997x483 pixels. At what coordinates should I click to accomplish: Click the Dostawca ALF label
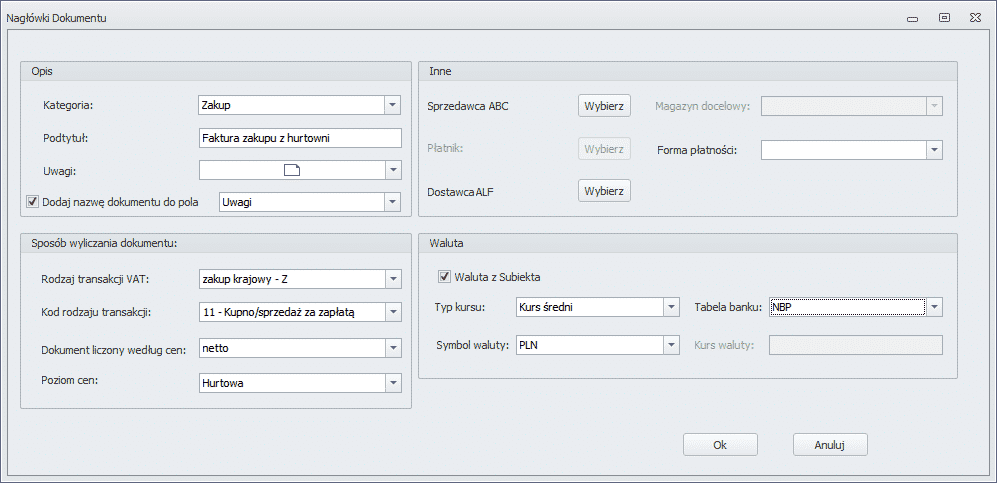click(462, 191)
